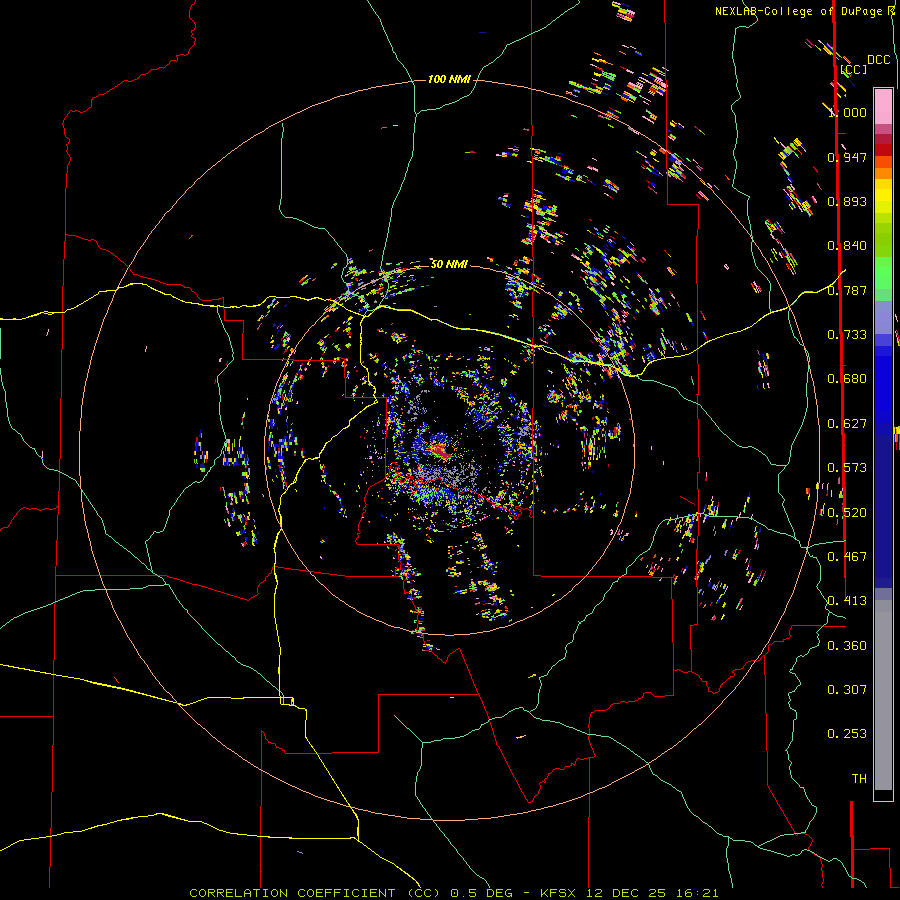Click the 0.787 scale value
The width and height of the screenshot is (900, 900).
[x=847, y=290]
